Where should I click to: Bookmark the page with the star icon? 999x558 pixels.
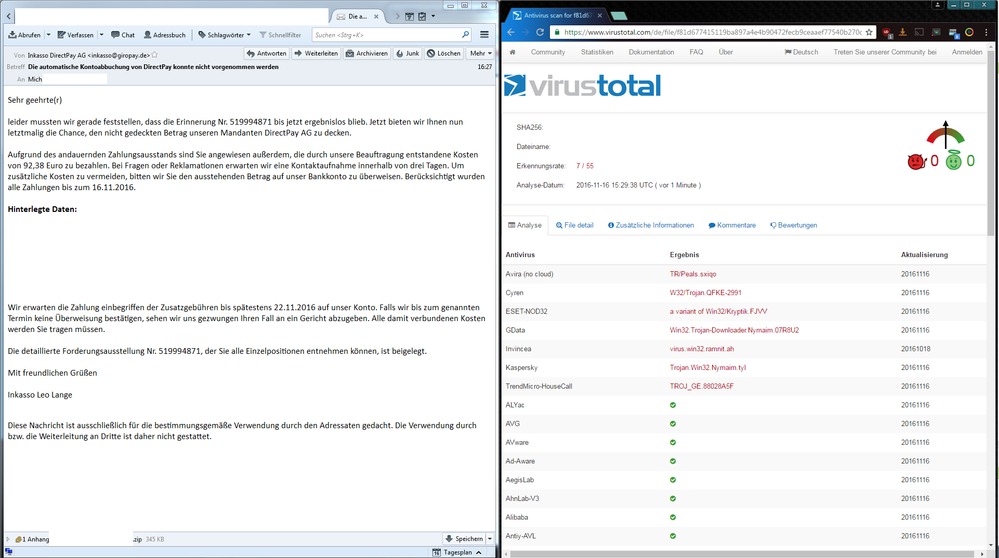868,32
